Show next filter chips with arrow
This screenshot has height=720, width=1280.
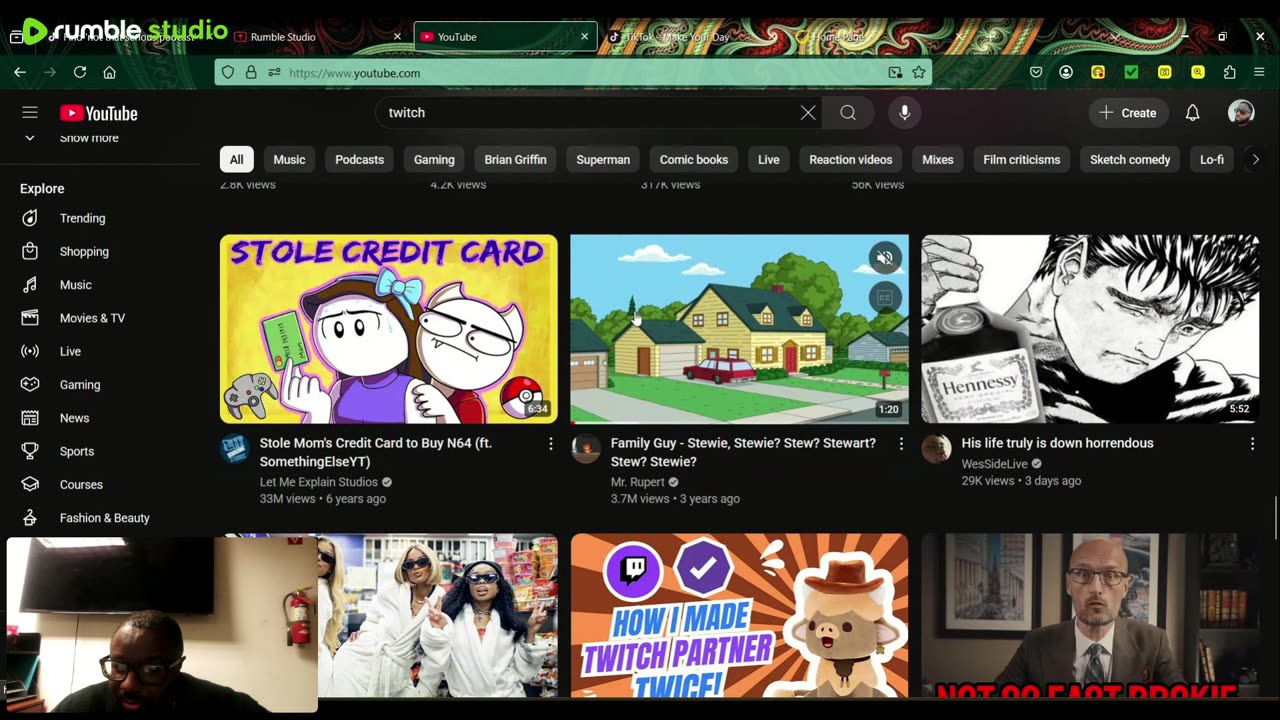1255,159
